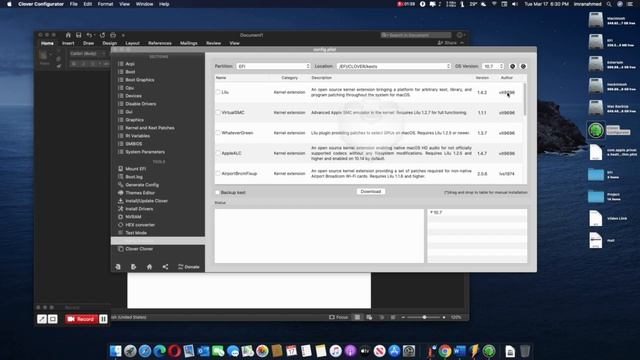Click the home icon in Clover bottom bar
The image size is (640, 360).
pos(149,267)
